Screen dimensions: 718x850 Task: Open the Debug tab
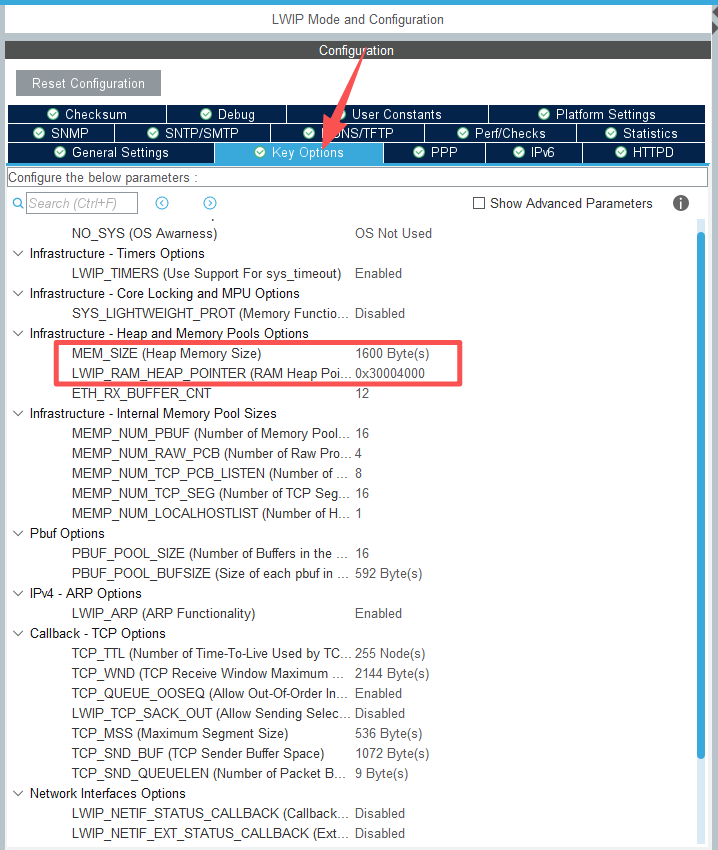coord(227,114)
